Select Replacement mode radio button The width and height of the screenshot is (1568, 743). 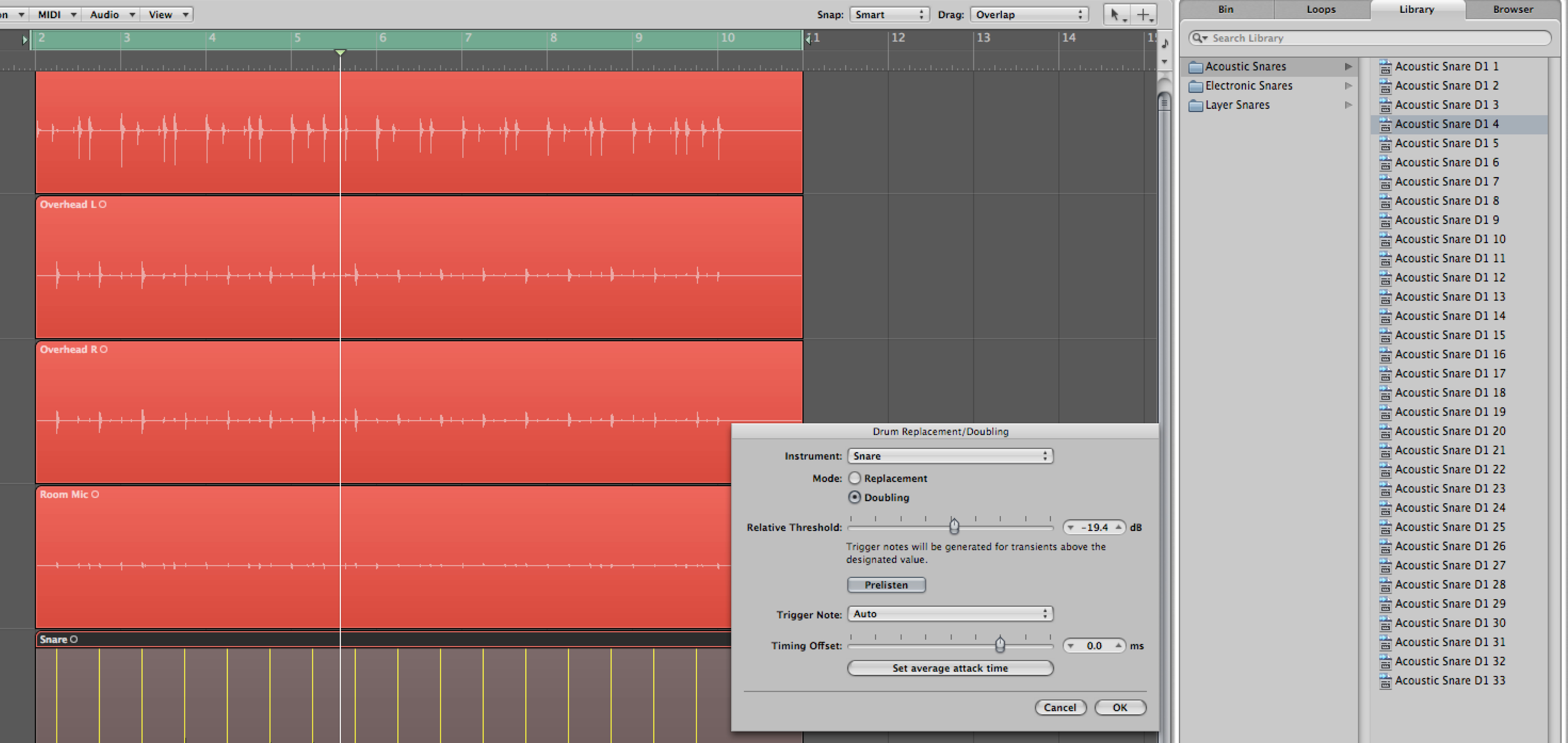point(855,478)
